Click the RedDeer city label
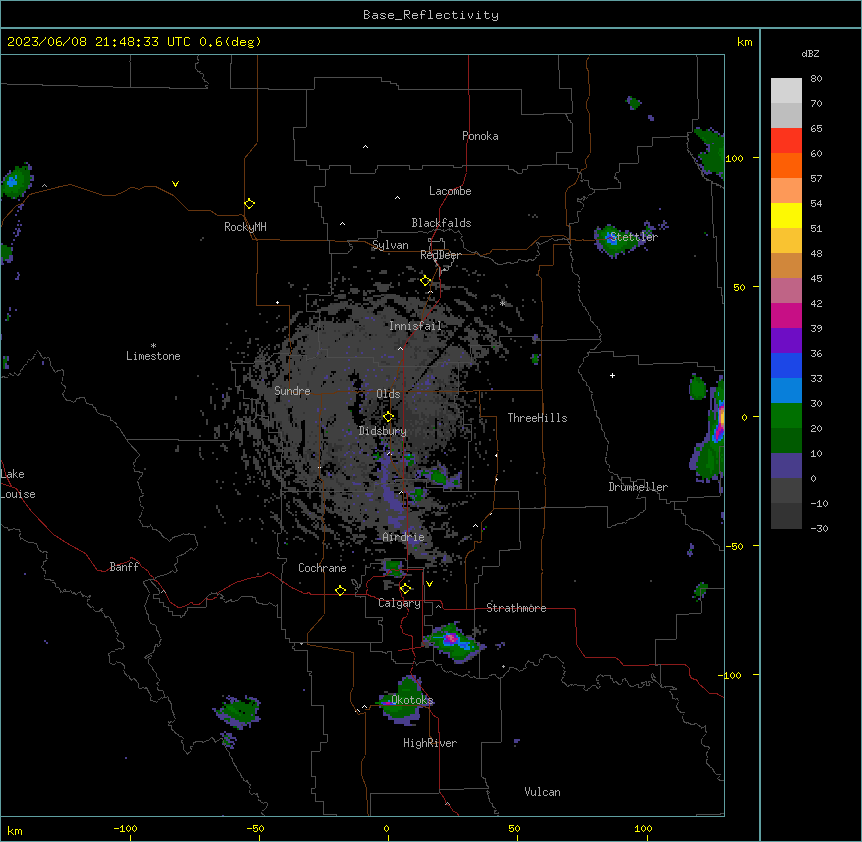This screenshot has height=842, width=862. [440, 255]
